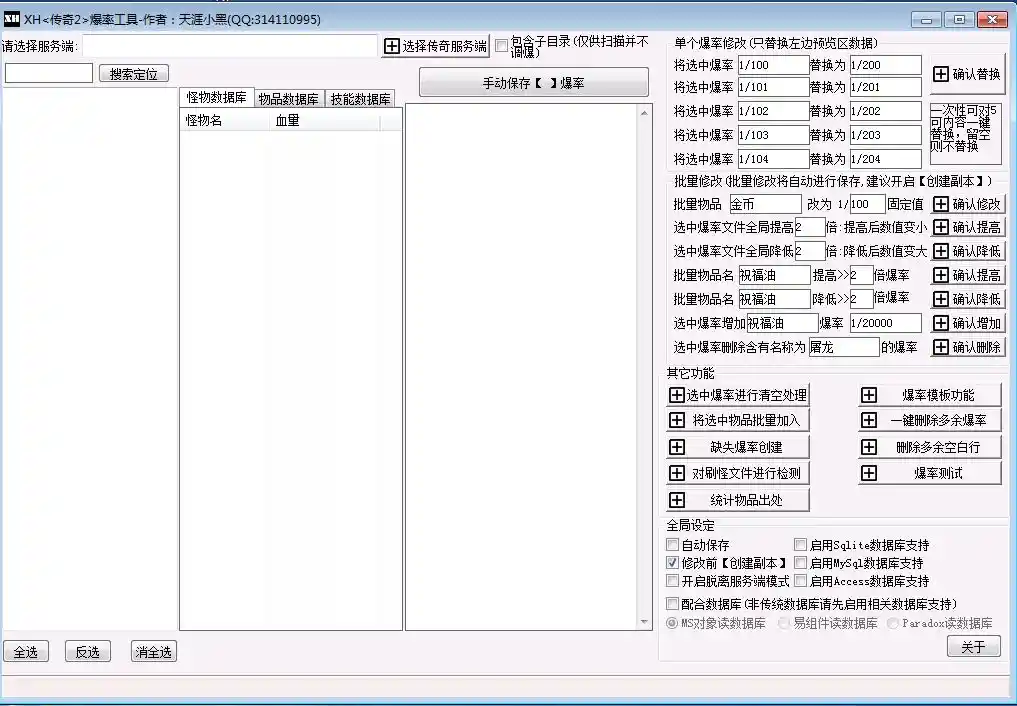Click delete-name field containing 屠龙
1017x706 pixels.
[x=844, y=347]
